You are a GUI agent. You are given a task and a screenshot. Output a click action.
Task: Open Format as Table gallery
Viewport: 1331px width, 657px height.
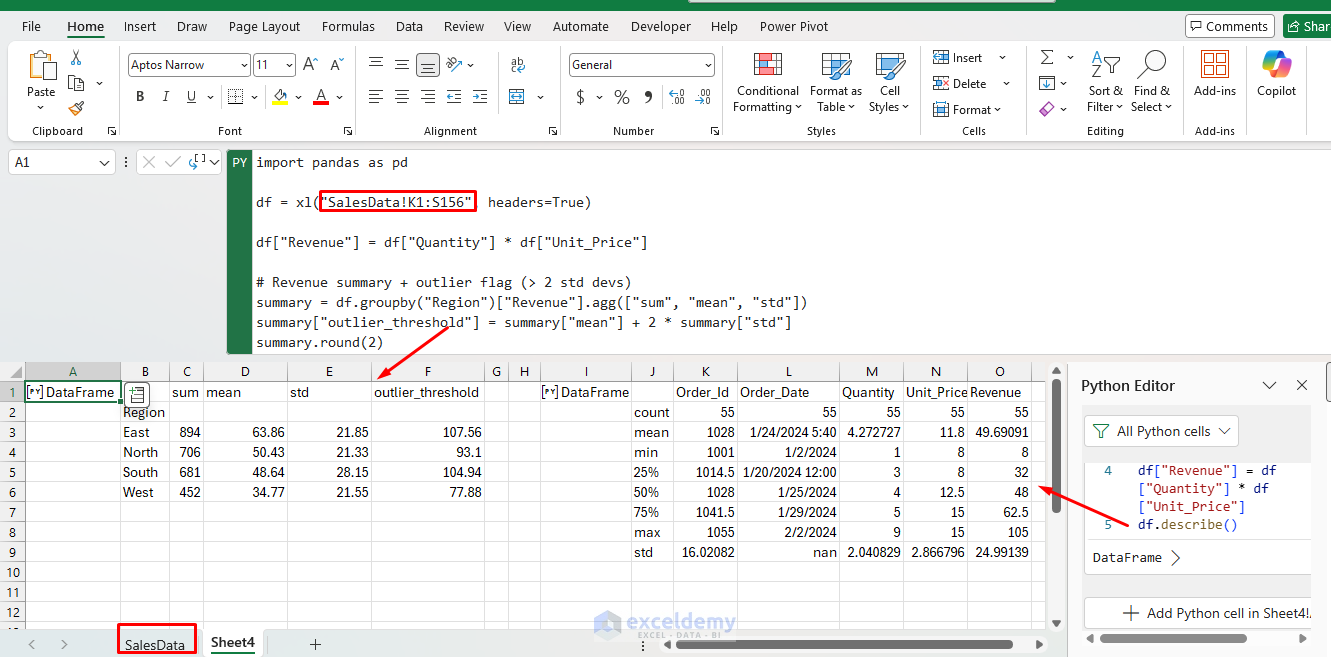[x=836, y=83]
